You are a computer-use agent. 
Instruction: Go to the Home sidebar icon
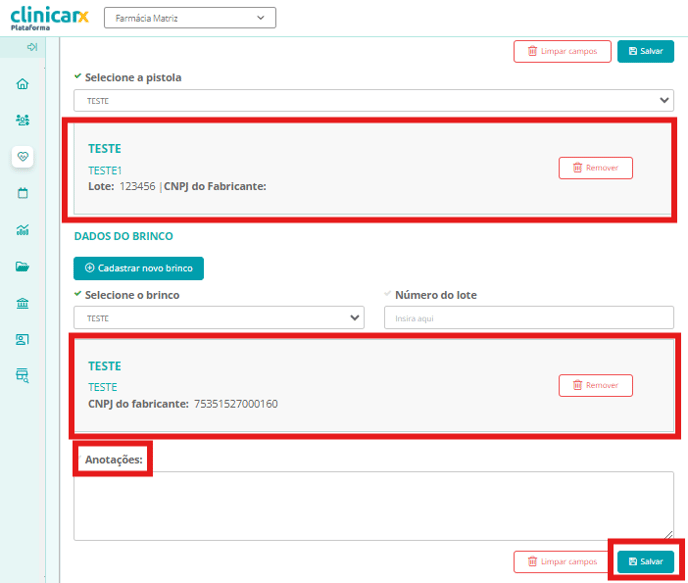(23, 84)
